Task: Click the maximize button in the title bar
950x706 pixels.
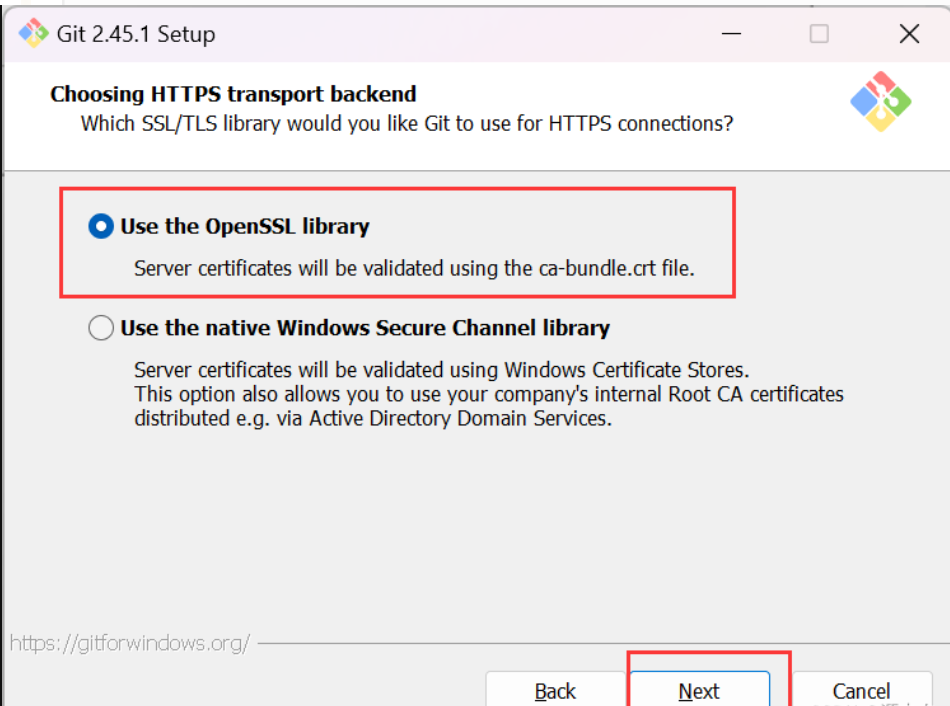Action: pos(819,34)
